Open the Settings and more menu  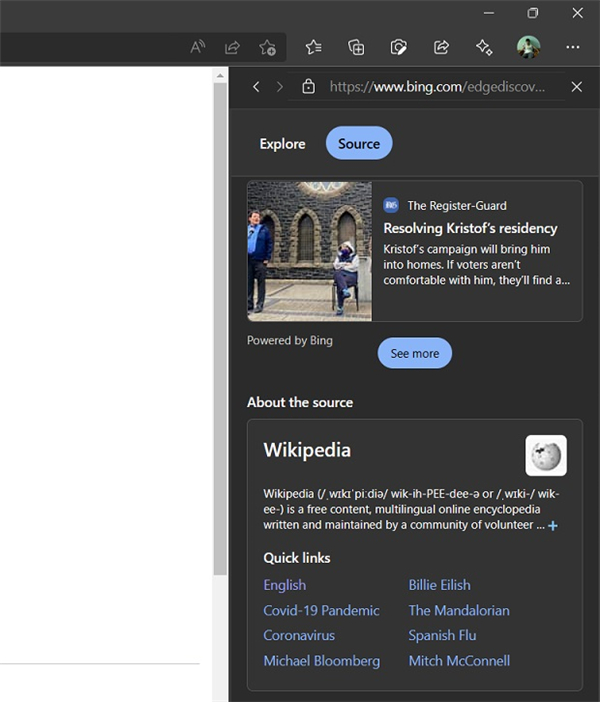(x=572, y=47)
